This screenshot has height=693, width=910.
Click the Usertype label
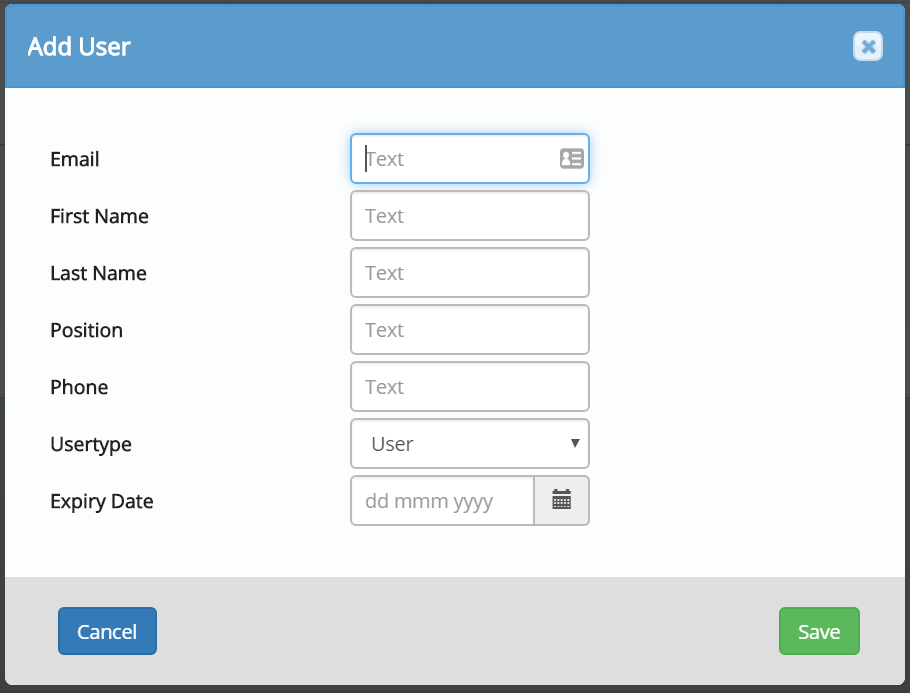(x=90, y=444)
